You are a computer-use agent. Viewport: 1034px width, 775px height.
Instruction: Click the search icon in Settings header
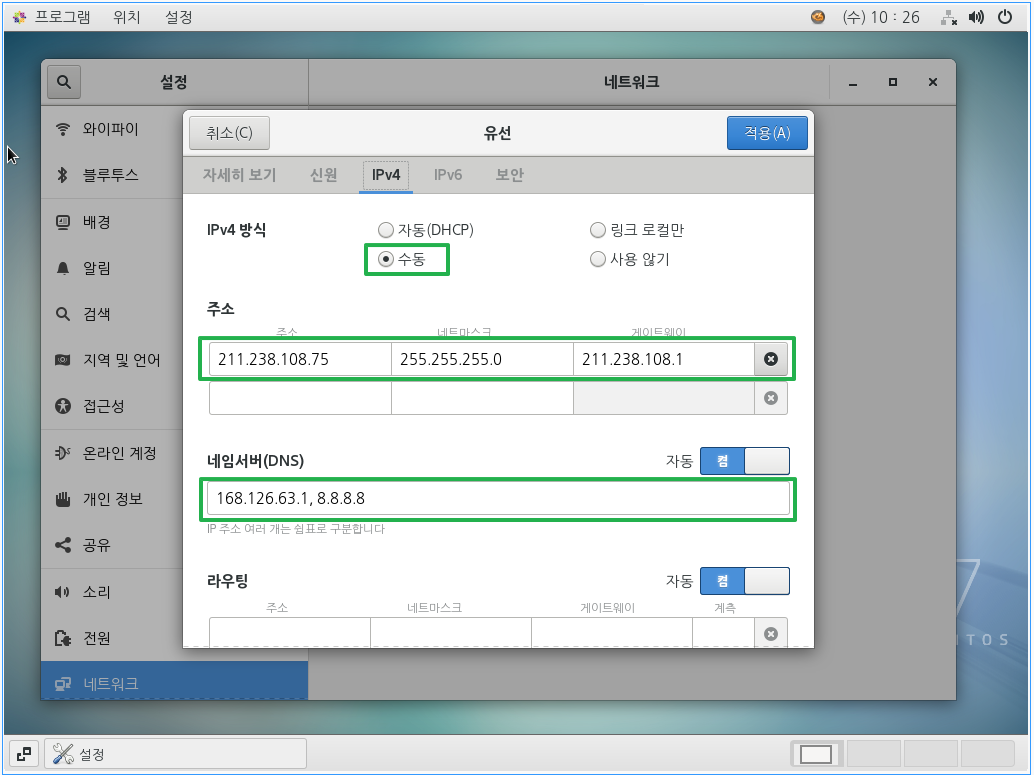(64, 83)
